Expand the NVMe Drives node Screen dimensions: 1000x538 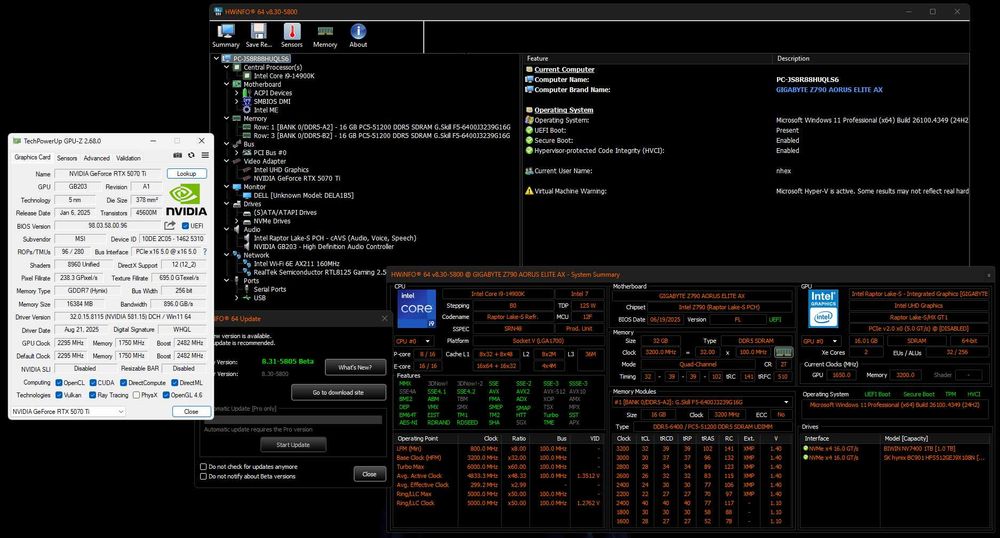237,221
